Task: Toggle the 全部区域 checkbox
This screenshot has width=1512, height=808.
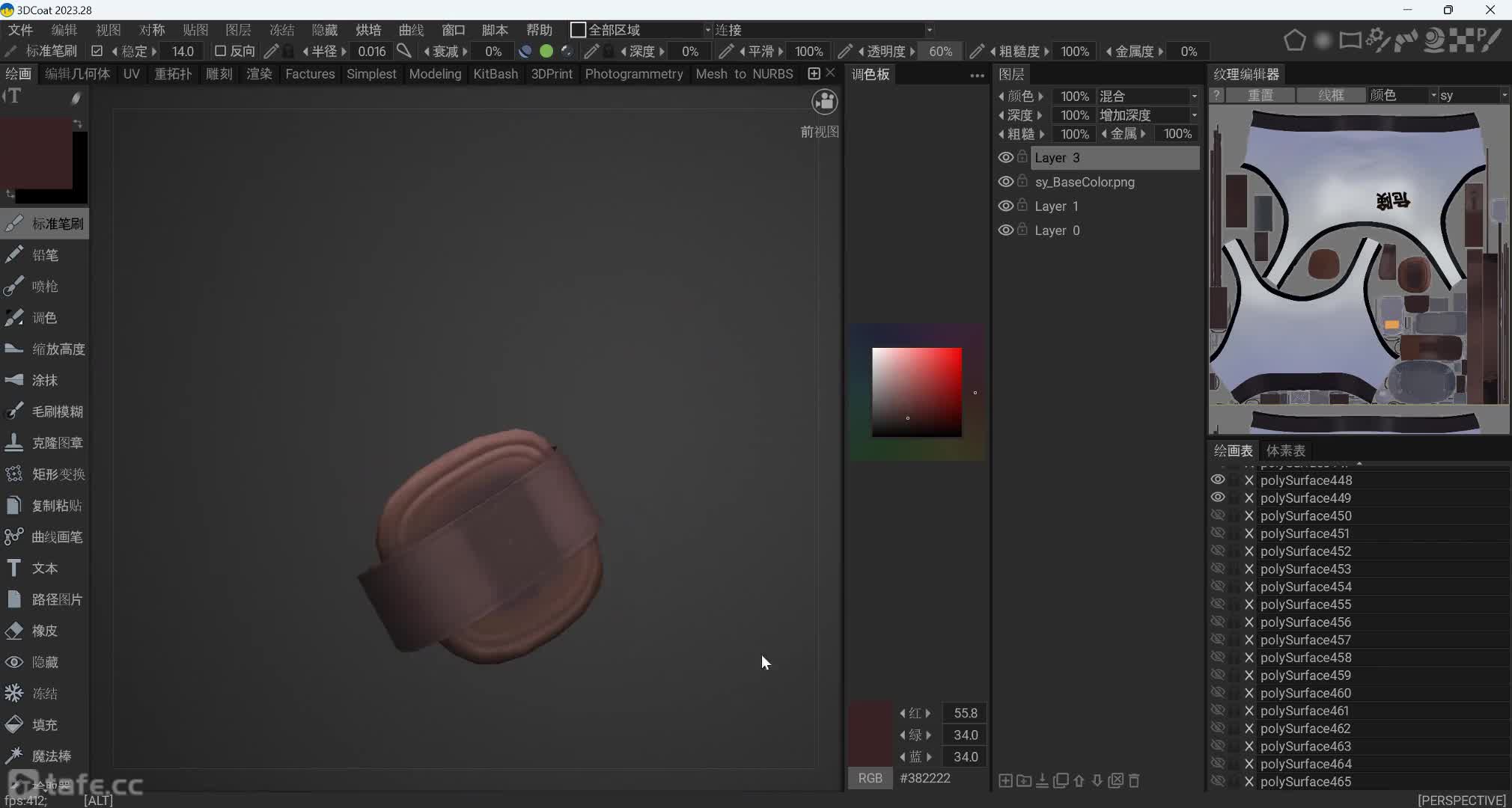Action: click(x=578, y=30)
